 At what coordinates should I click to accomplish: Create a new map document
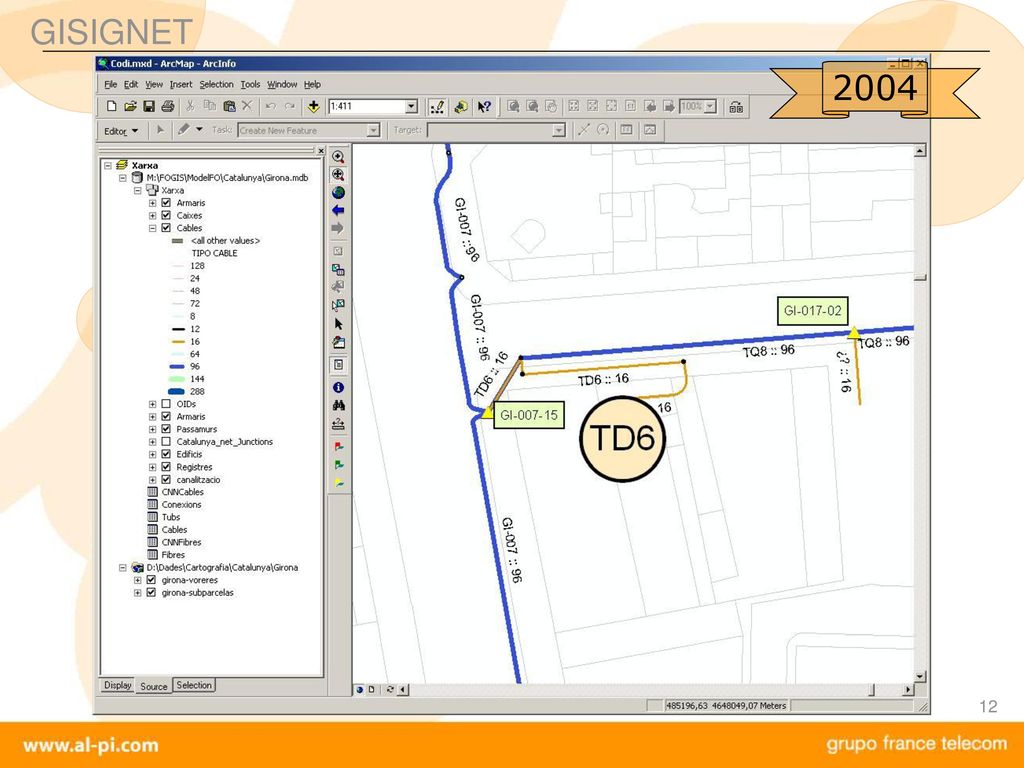(111, 106)
